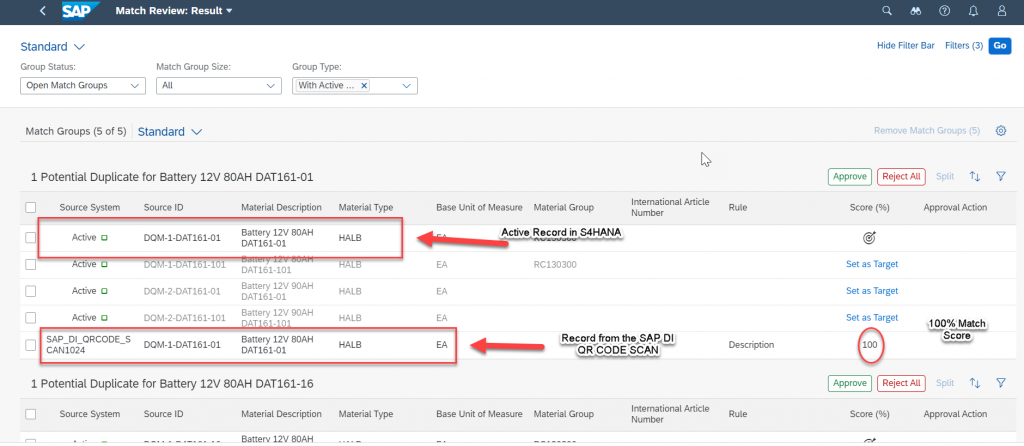Go back using the header back arrow
This screenshot has width=1024, height=446.
(42, 11)
